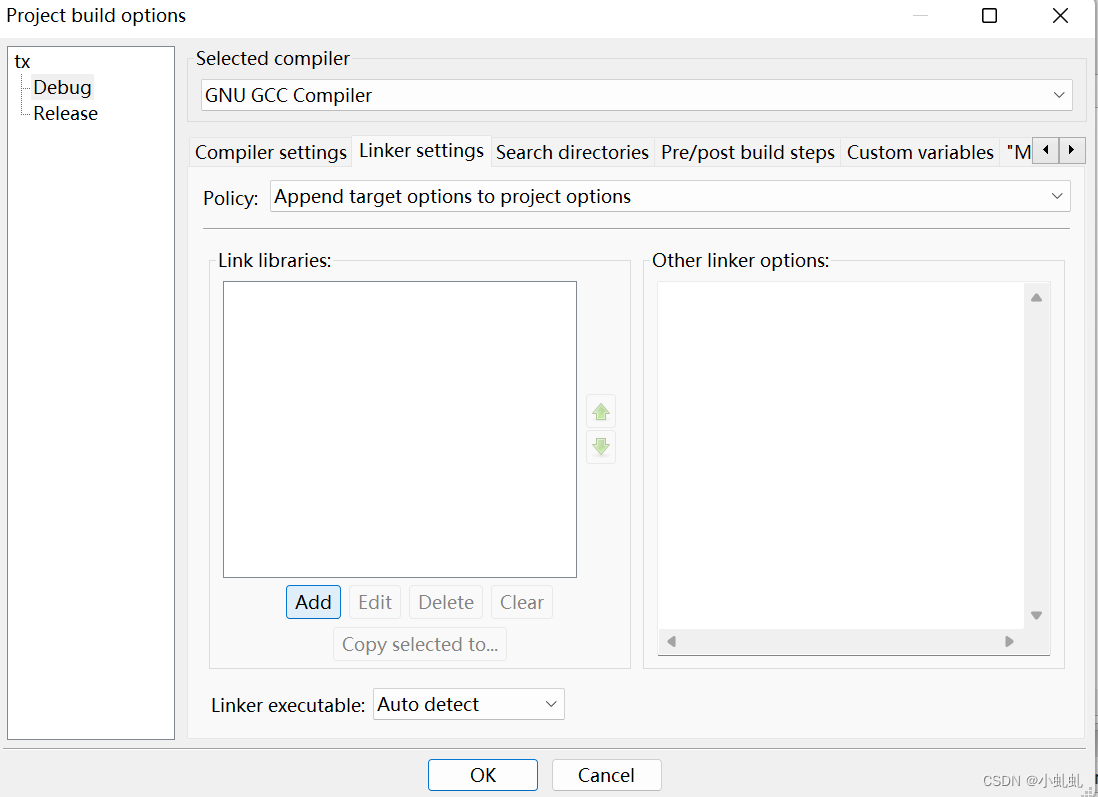
Task: Open the Search directories tab
Action: [572, 153]
